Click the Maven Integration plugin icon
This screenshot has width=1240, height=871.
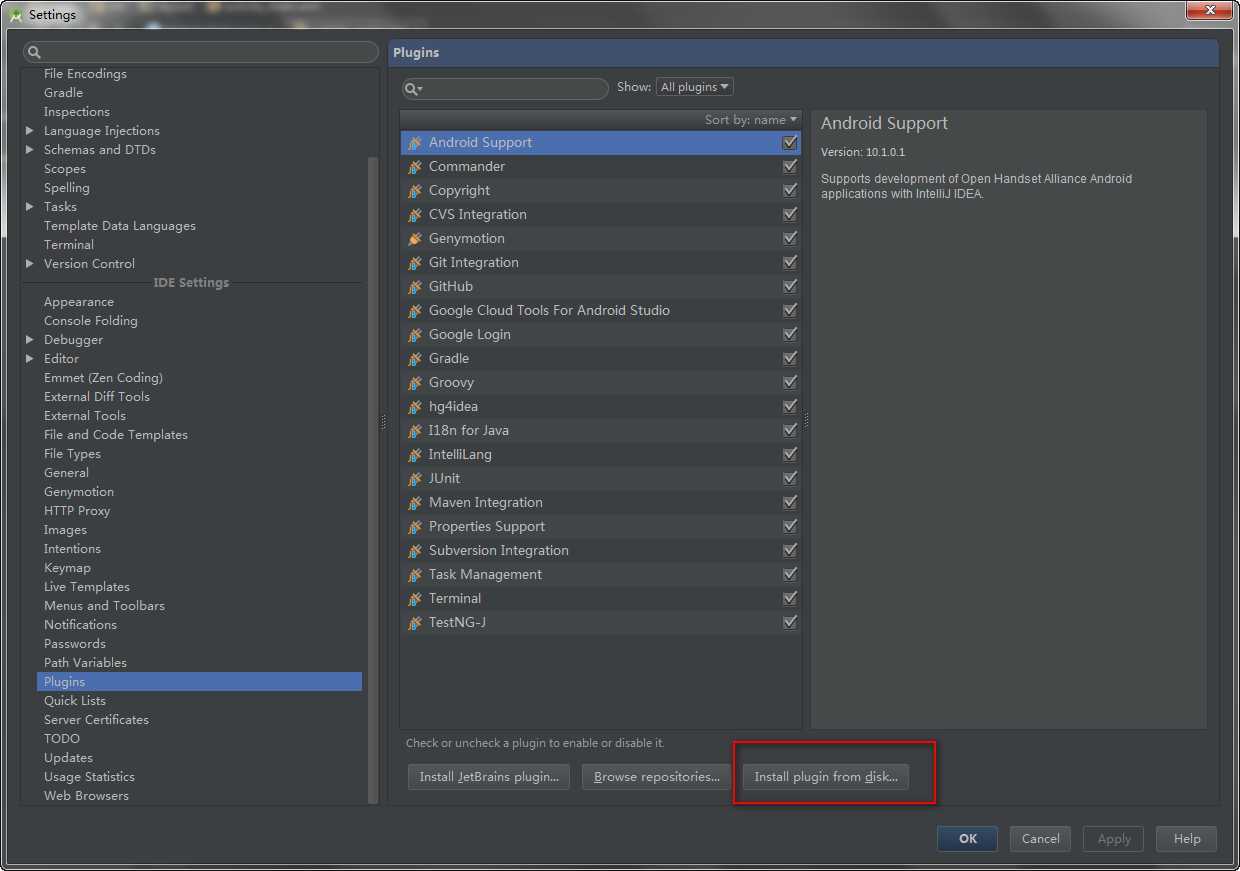(415, 503)
